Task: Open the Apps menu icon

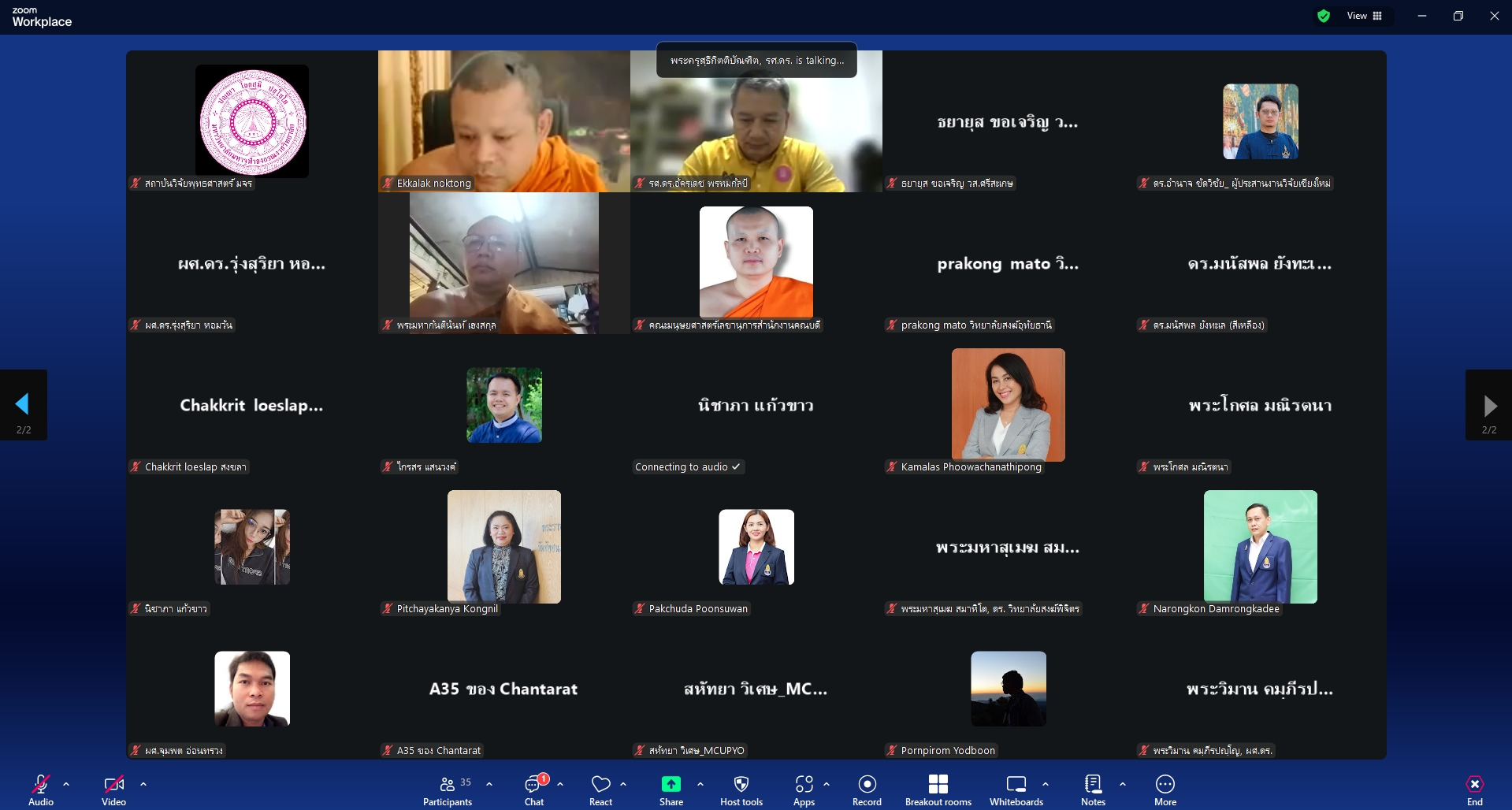Action: click(804, 784)
